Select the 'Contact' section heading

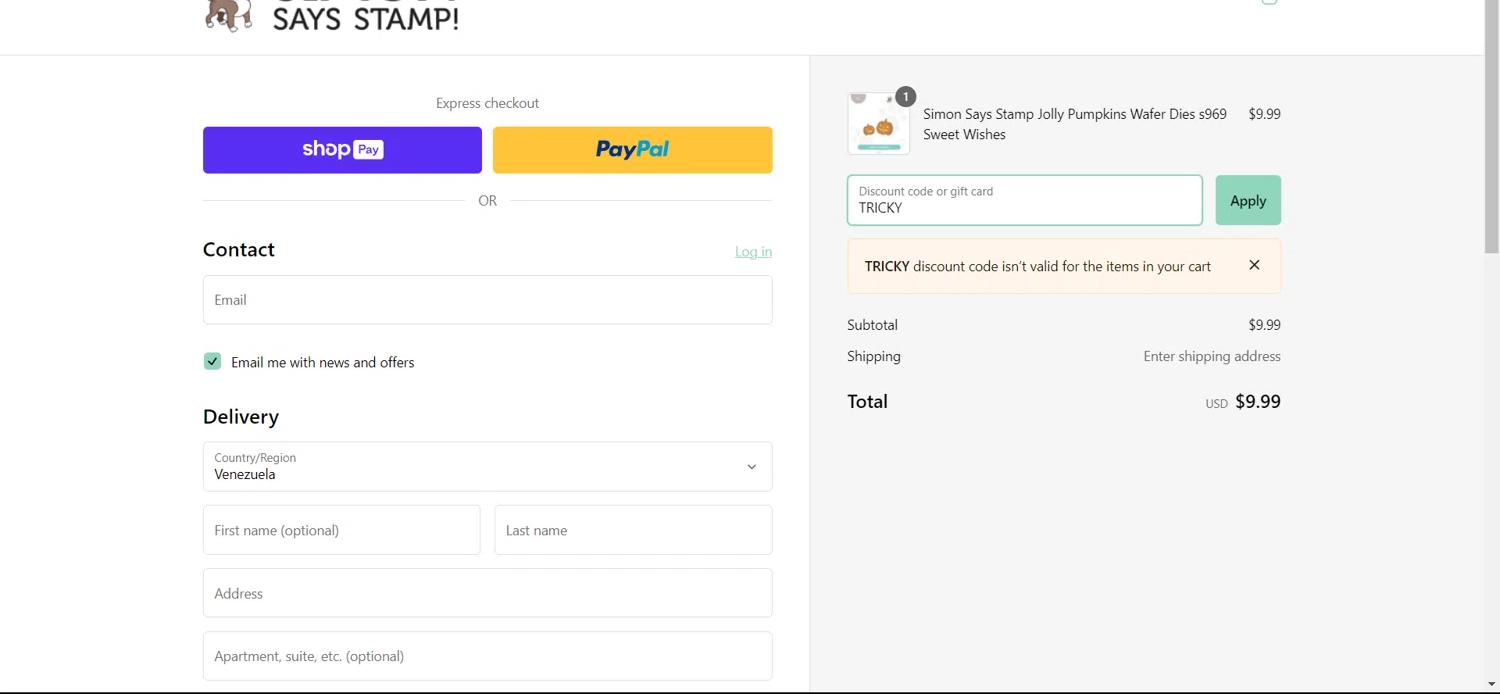click(239, 250)
